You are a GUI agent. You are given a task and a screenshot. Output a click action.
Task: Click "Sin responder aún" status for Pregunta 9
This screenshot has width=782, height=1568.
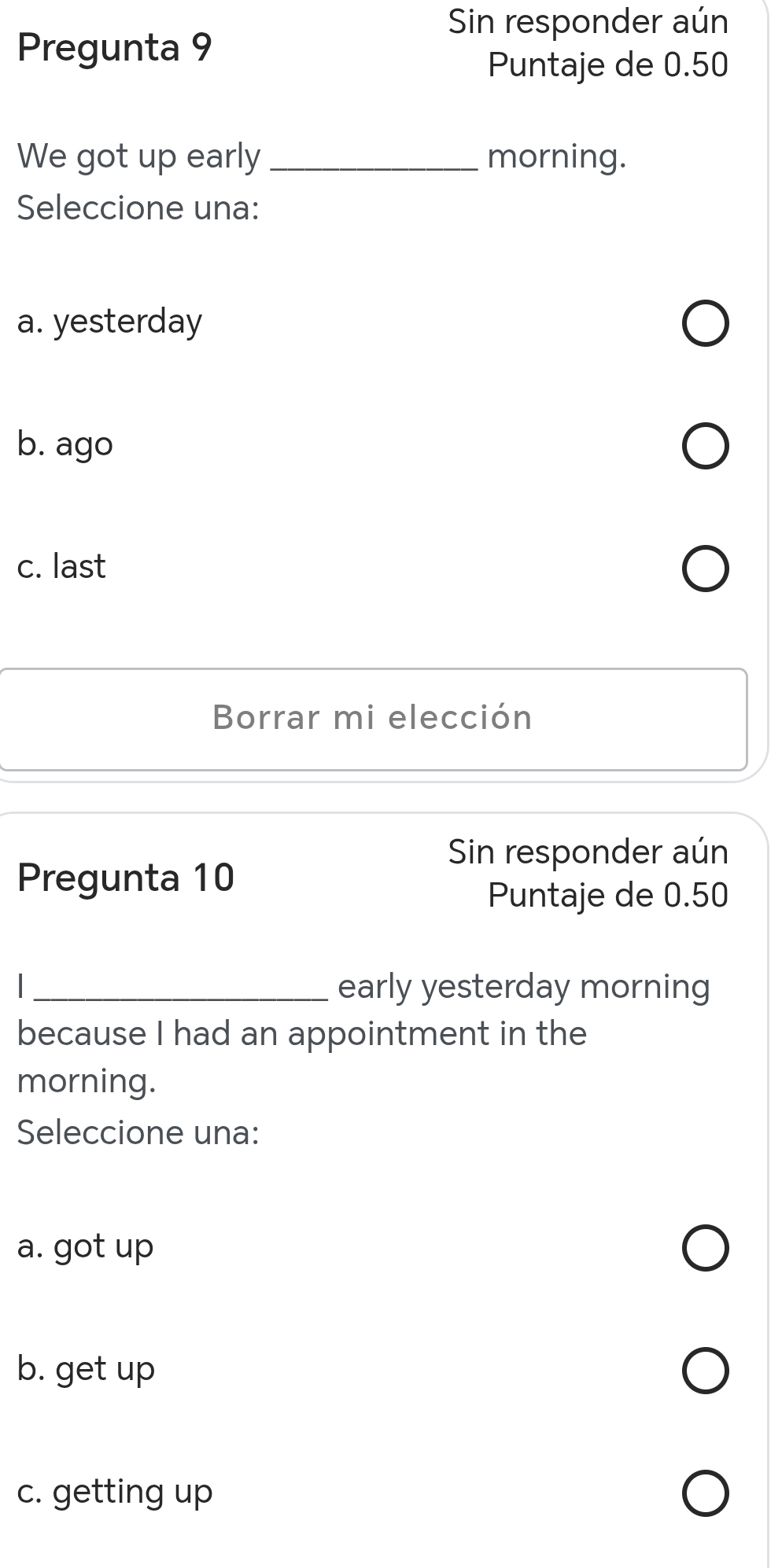588,22
